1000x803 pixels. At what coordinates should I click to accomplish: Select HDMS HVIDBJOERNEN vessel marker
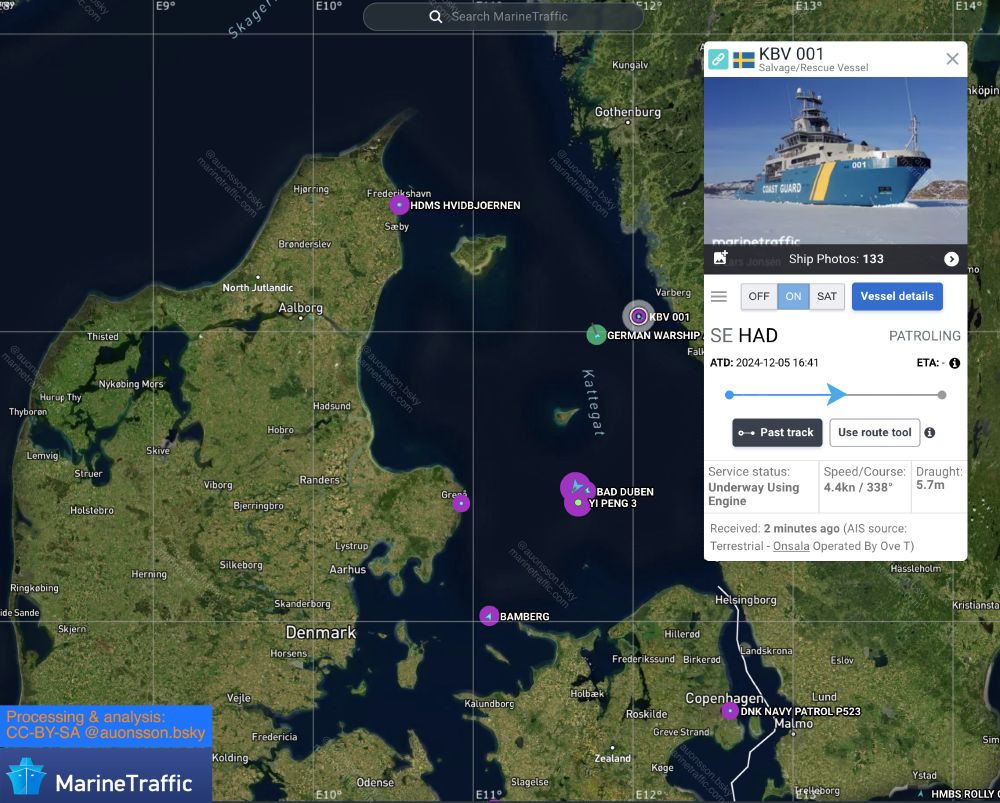pyautogui.click(x=399, y=205)
